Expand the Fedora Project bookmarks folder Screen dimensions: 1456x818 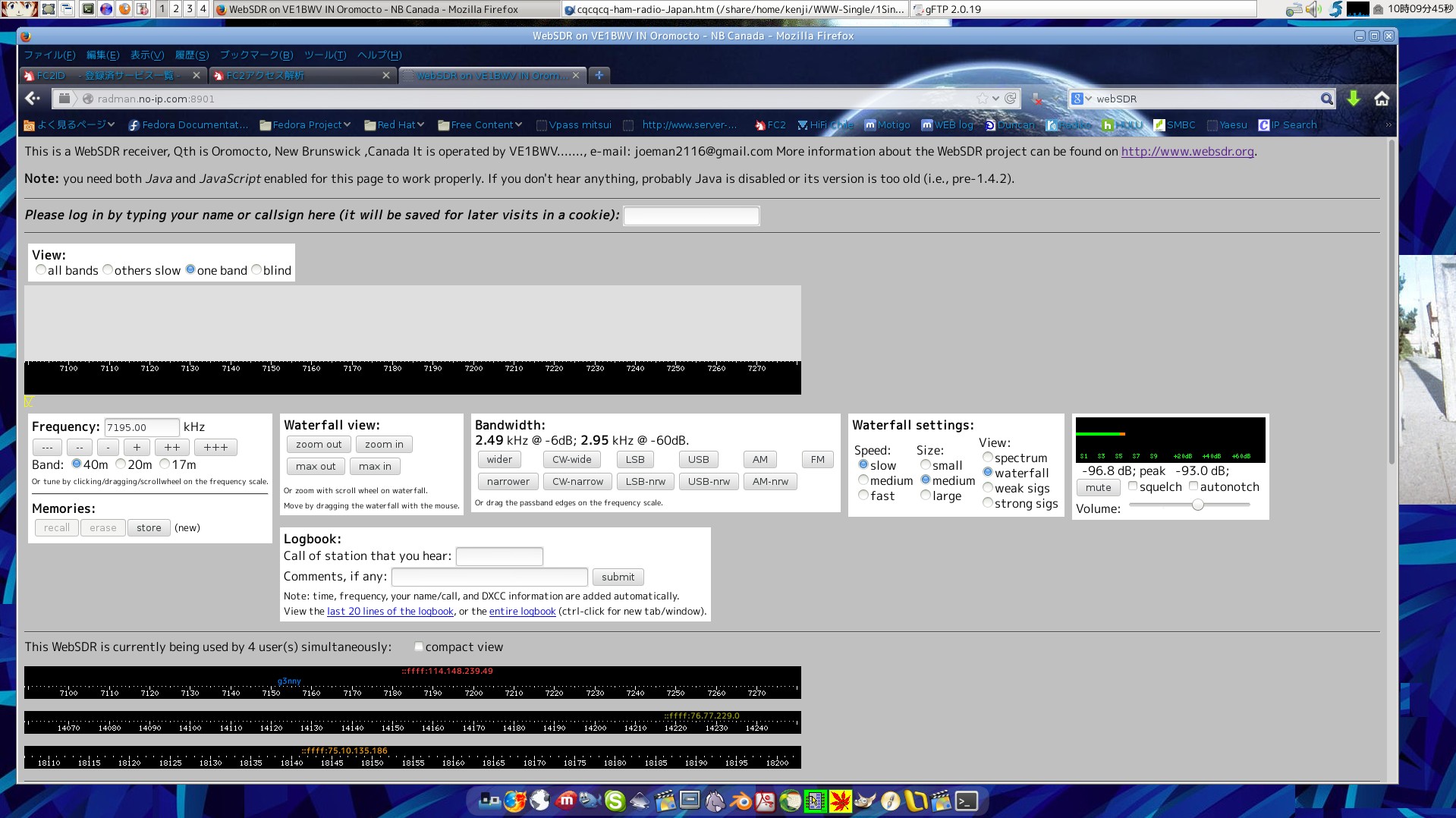coord(305,125)
